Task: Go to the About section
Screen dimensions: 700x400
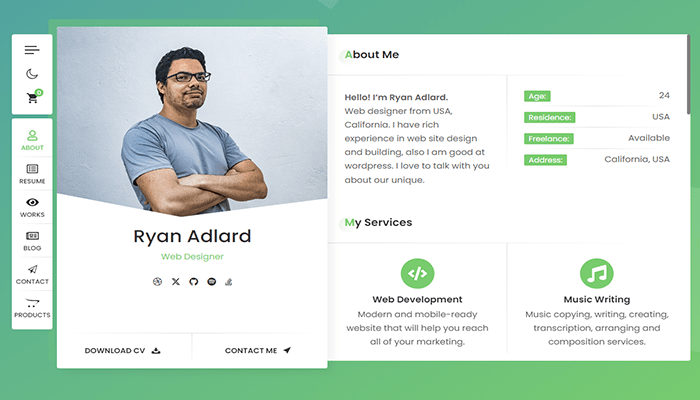Action: click(x=32, y=140)
